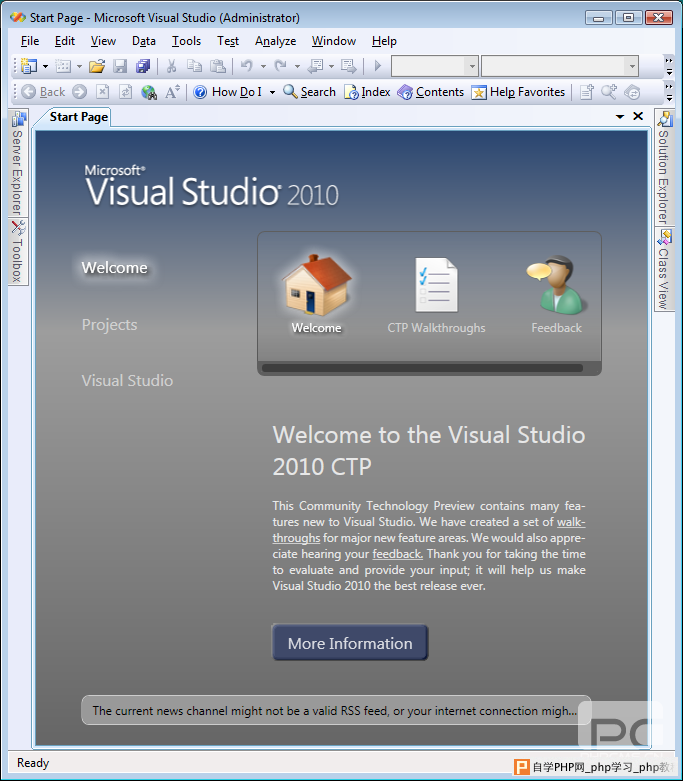Select Projects in the left navigation
Image resolution: width=683 pixels, height=781 pixels.
tap(110, 325)
